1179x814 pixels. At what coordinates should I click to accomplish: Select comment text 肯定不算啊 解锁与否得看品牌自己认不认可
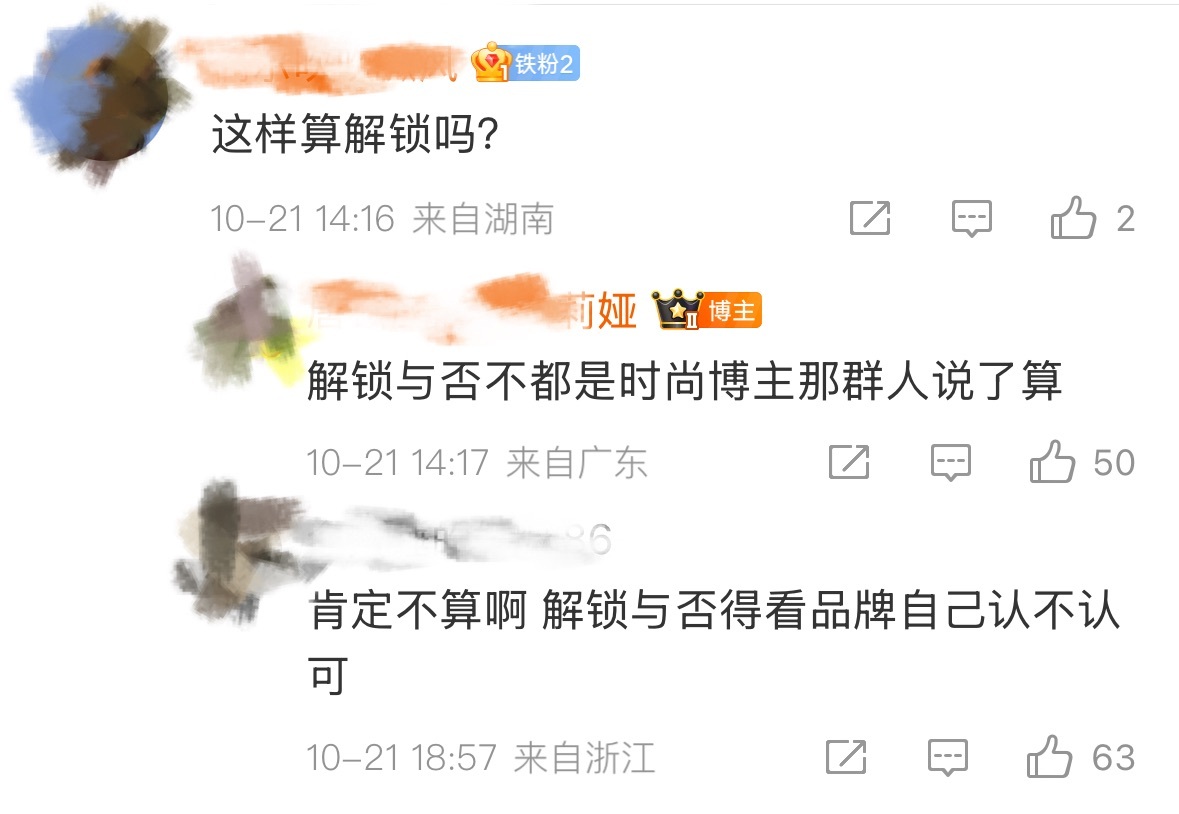(x=714, y=641)
